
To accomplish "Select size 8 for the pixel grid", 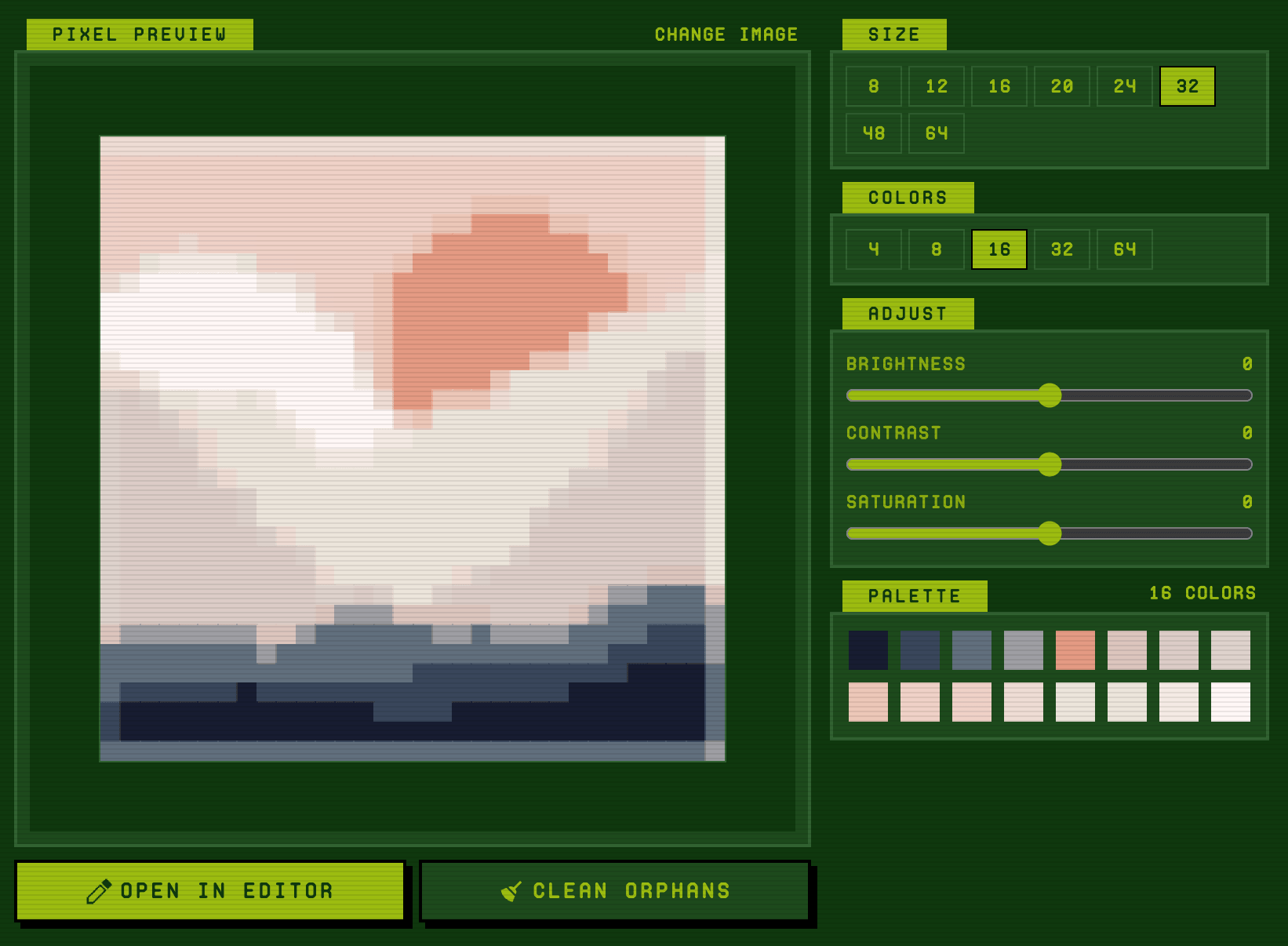I will tap(873, 86).
